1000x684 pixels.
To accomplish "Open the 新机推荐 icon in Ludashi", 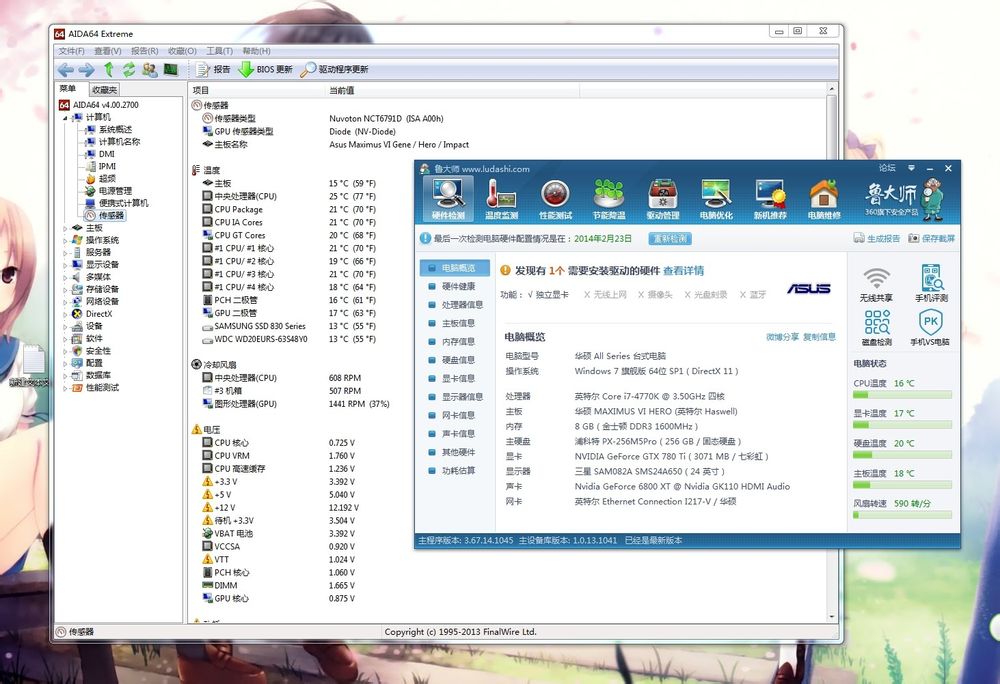I will click(770, 198).
